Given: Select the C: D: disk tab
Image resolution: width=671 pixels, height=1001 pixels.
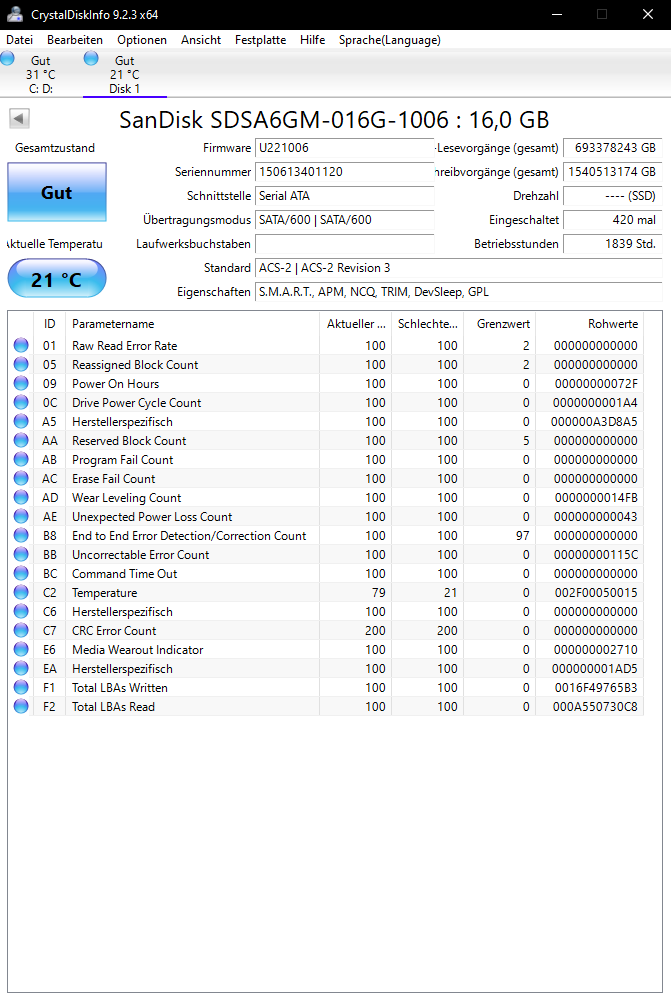Looking at the screenshot, I should [x=41, y=74].
